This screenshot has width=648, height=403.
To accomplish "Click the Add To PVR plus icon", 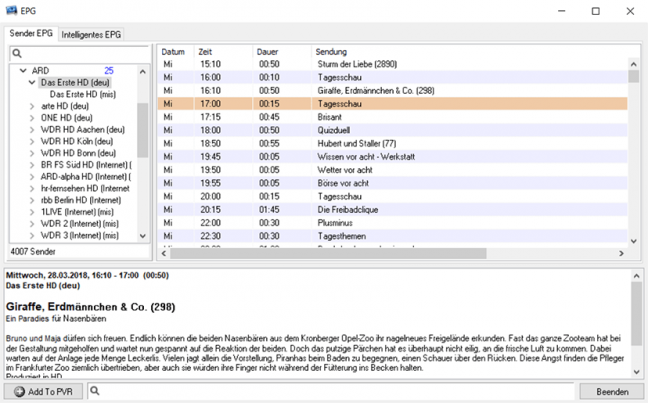I will click(19, 391).
